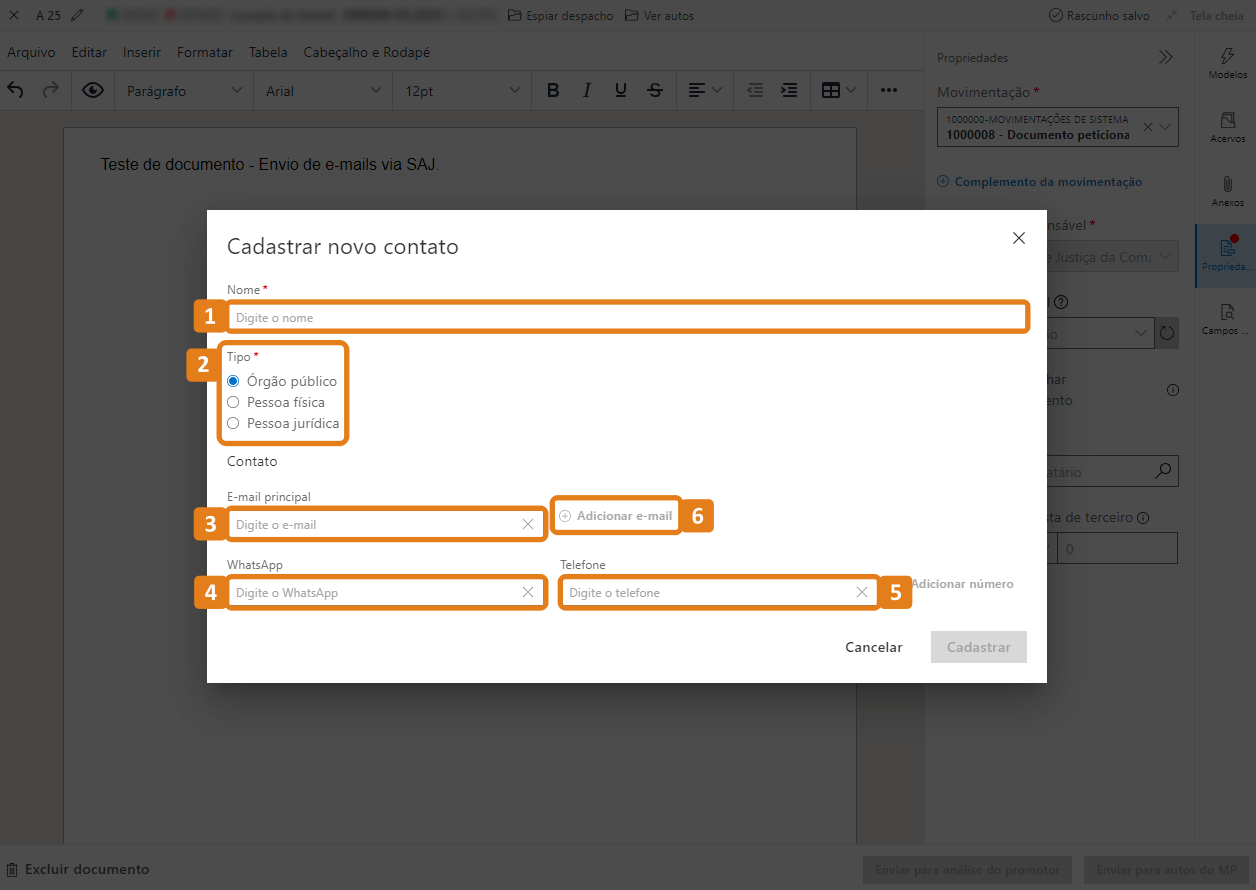Viewport: 1256px width, 890px height.
Task: Toggle the eye preview icon
Action: tap(93, 90)
